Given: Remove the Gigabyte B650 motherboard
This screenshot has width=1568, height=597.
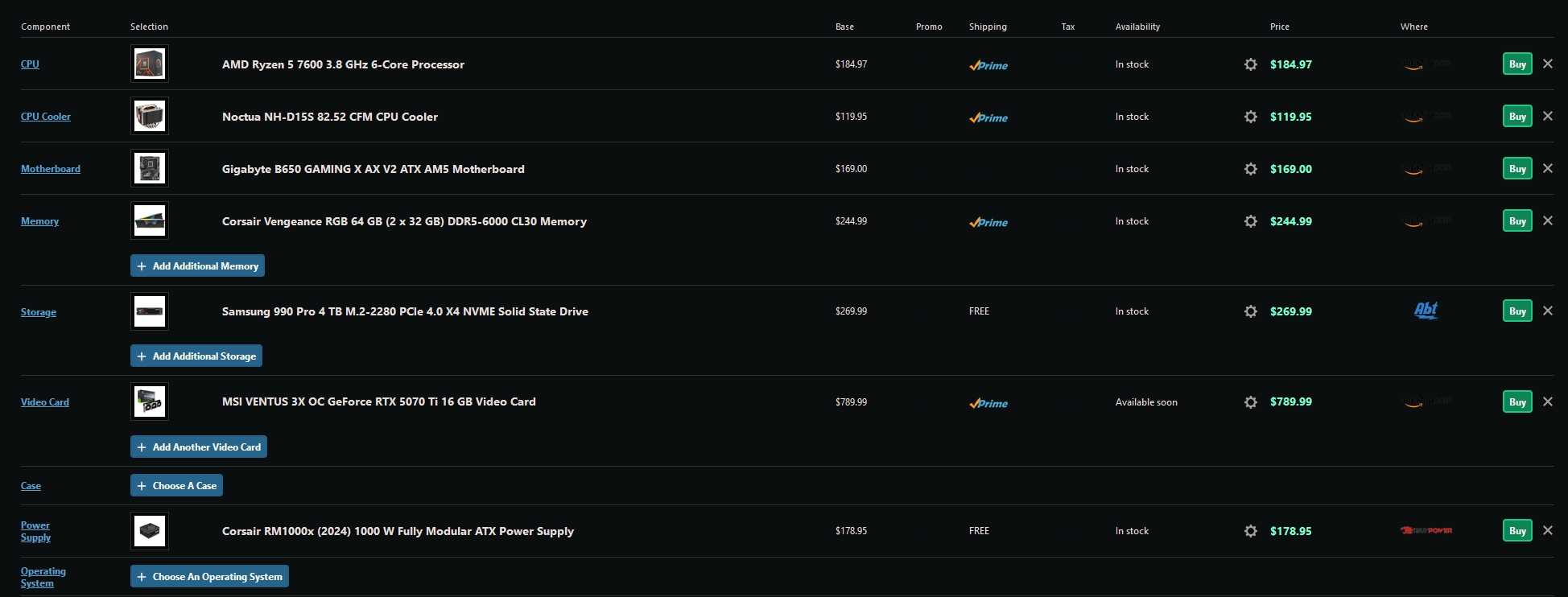Looking at the screenshot, I should [1547, 168].
